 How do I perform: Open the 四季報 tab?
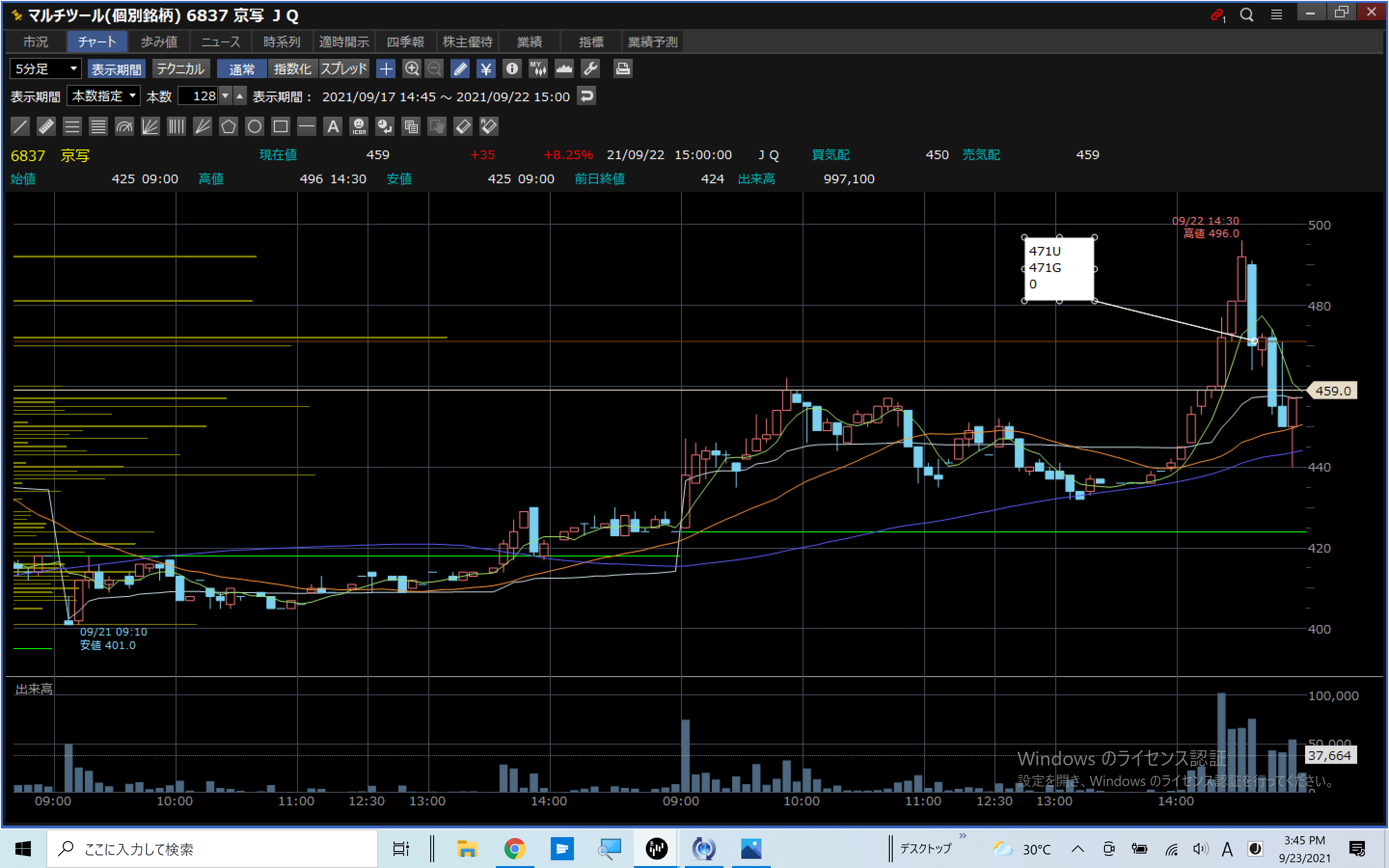click(x=405, y=42)
